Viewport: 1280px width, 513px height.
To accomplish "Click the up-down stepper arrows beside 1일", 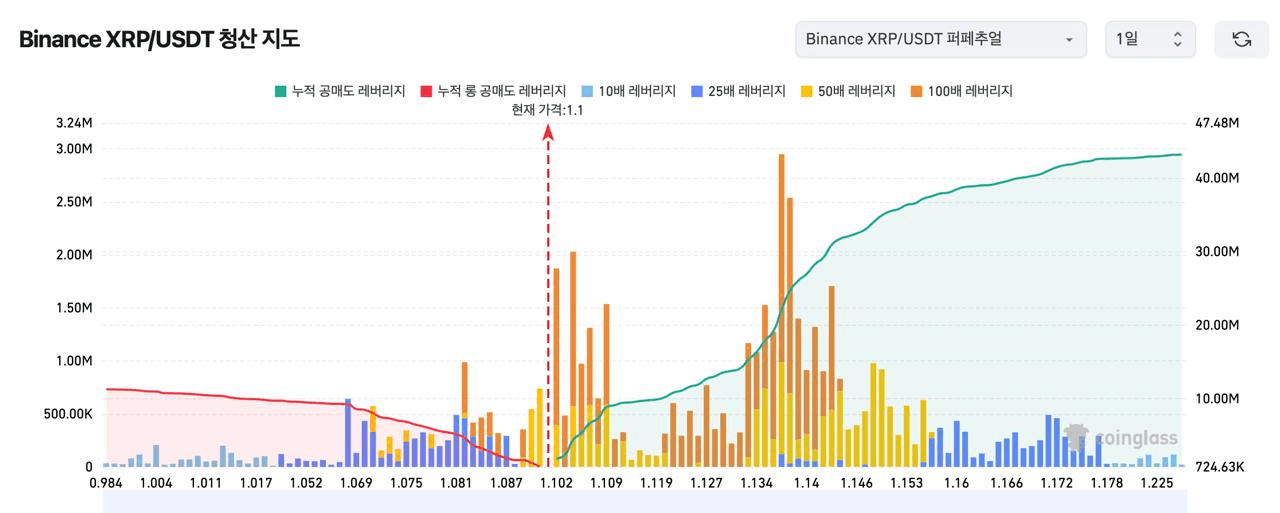I will coord(1177,39).
